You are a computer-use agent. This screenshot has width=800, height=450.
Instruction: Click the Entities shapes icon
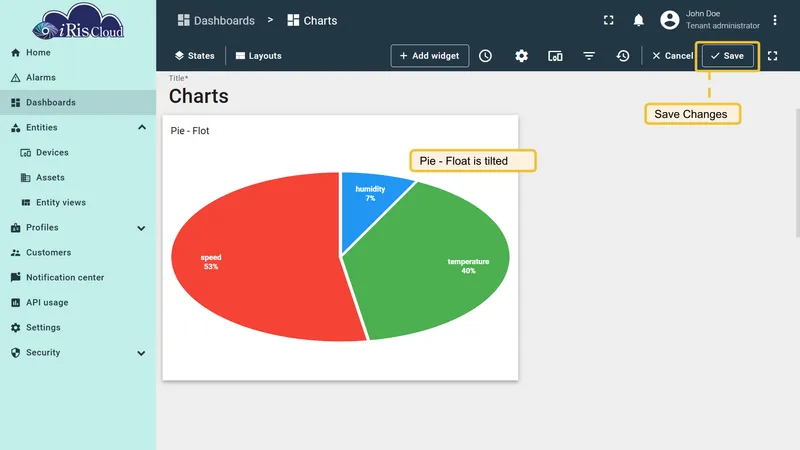pyautogui.click(x=15, y=128)
